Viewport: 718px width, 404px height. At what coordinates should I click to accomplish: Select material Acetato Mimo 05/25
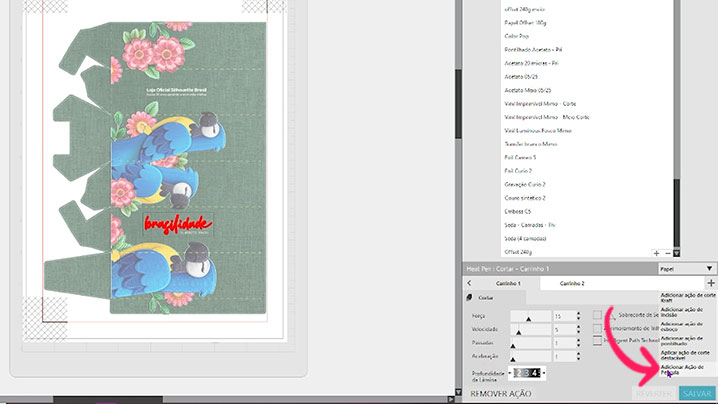[528, 90]
